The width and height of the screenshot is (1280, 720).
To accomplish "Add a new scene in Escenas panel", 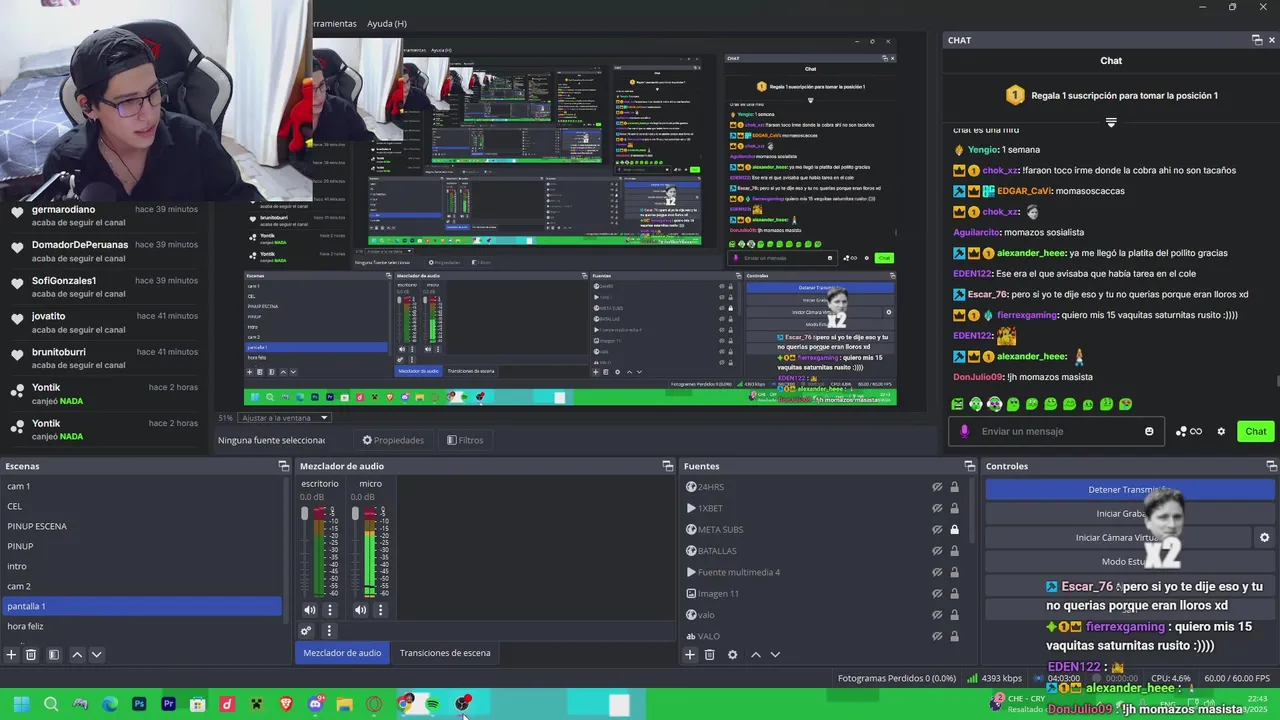I will (11, 654).
